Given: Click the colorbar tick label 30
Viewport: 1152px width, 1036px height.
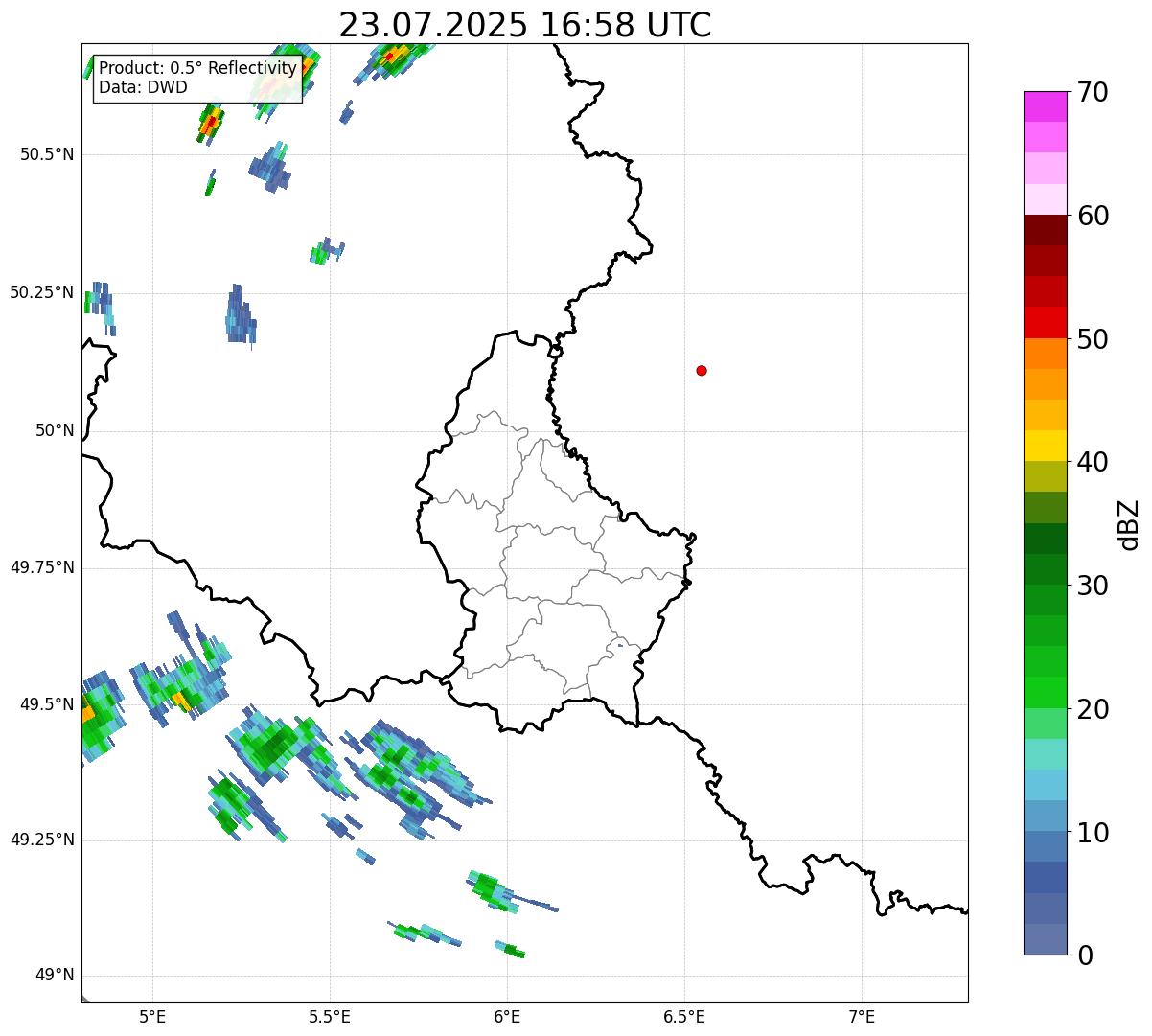Looking at the screenshot, I should coord(1093,586).
